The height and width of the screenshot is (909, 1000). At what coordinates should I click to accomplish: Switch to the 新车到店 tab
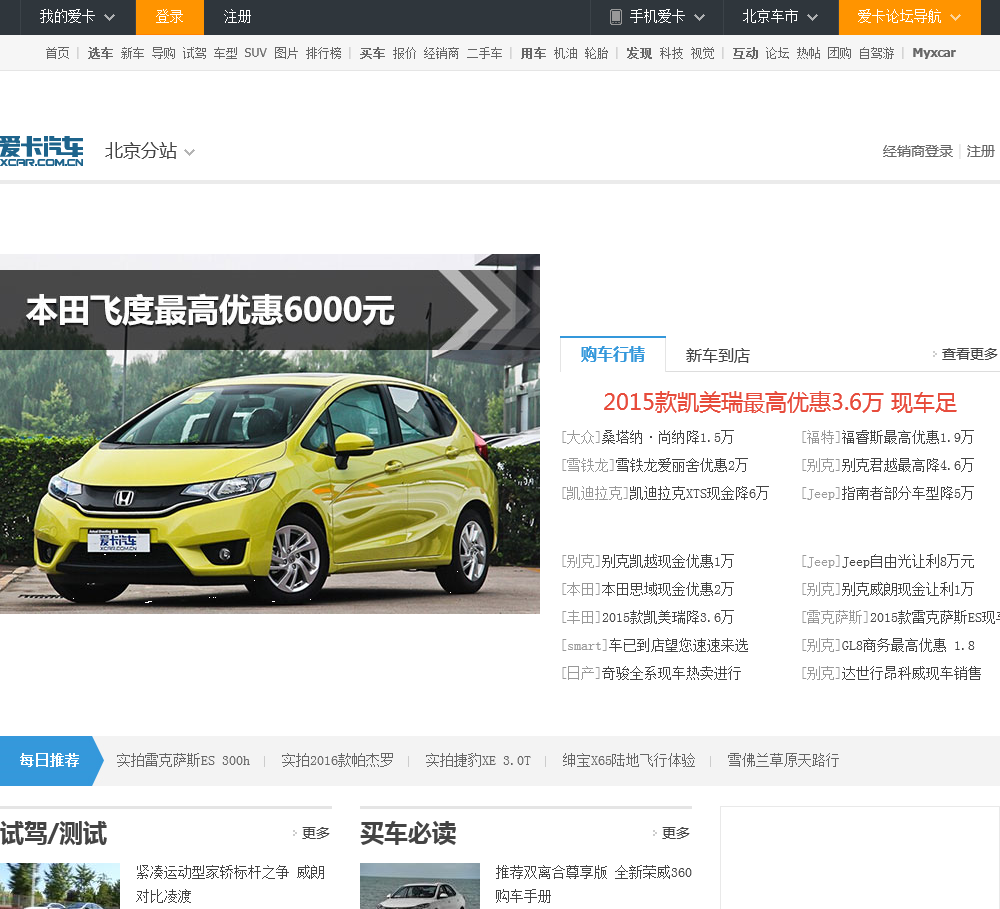pyautogui.click(x=717, y=355)
